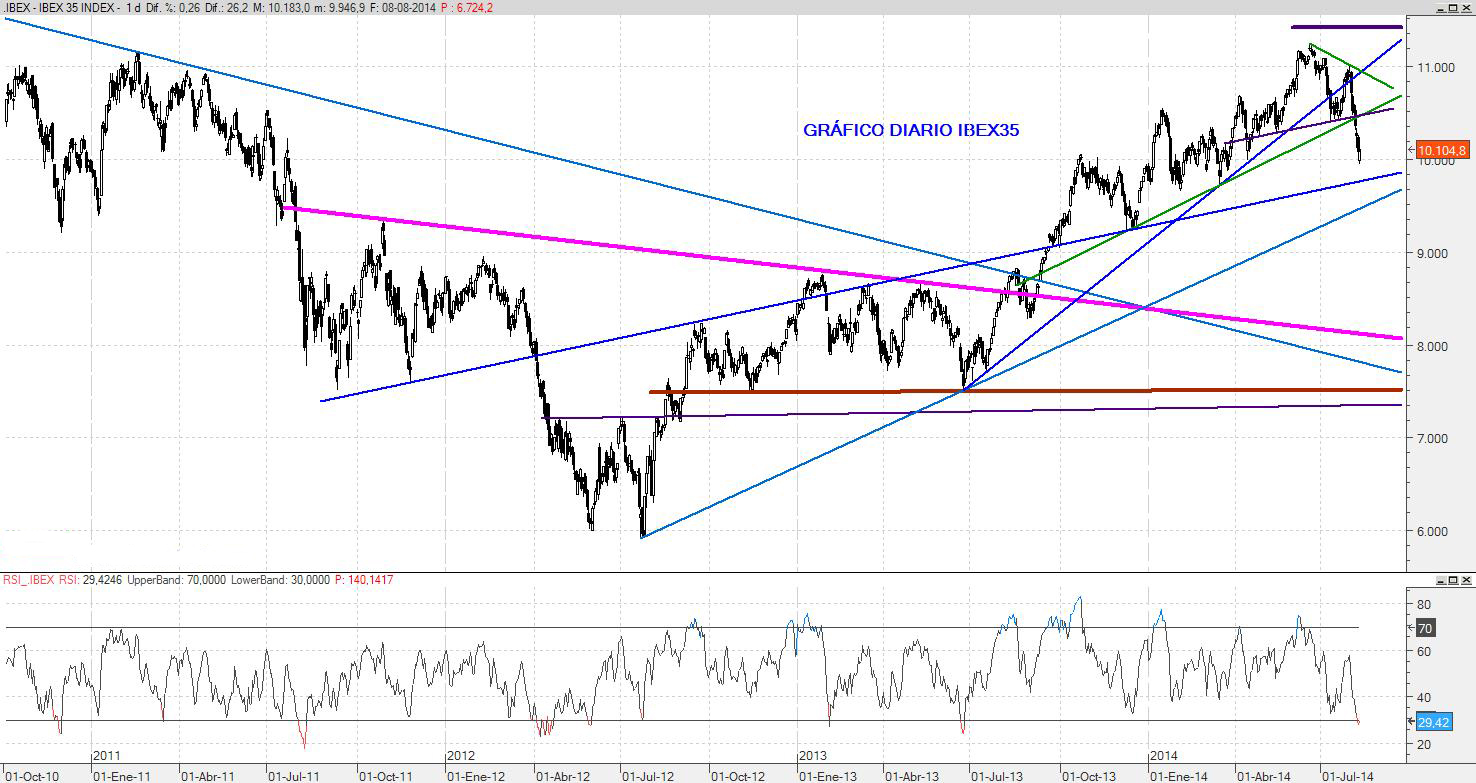Click the orange 10.104,8 current price tag
The image size is (1476, 783).
(x=1441, y=151)
